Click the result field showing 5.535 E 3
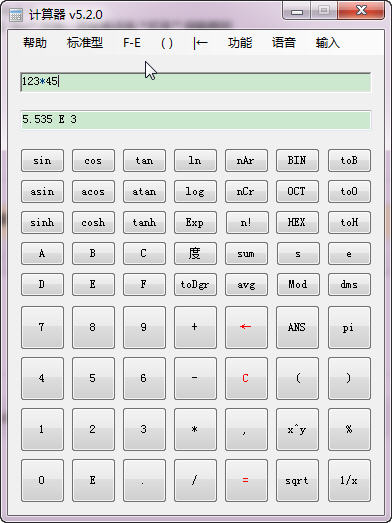This screenshot has width=392, height=523. click(195, 119)
